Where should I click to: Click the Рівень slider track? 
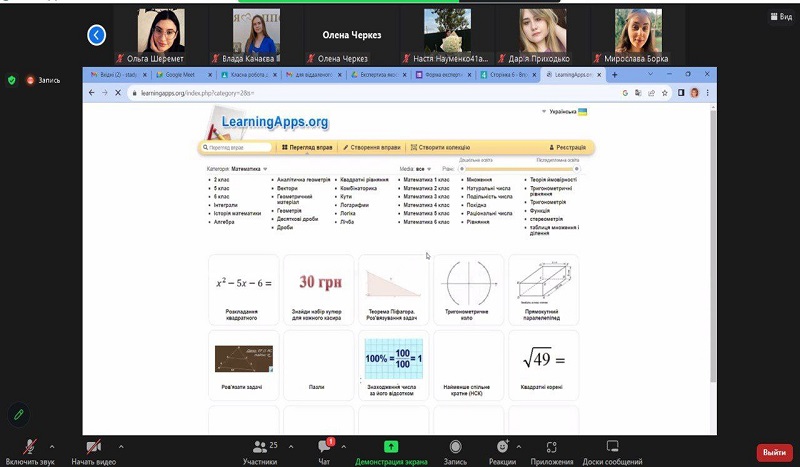[519, 169]
